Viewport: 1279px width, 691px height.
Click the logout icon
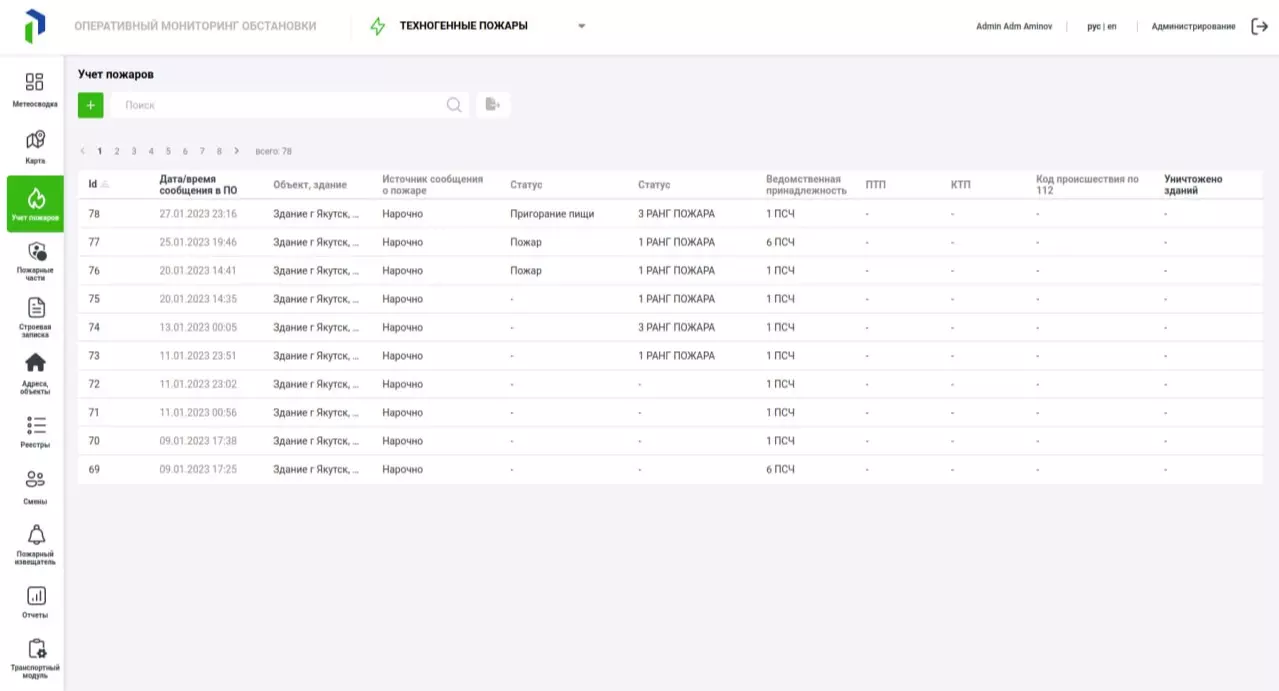point(1260,27)
